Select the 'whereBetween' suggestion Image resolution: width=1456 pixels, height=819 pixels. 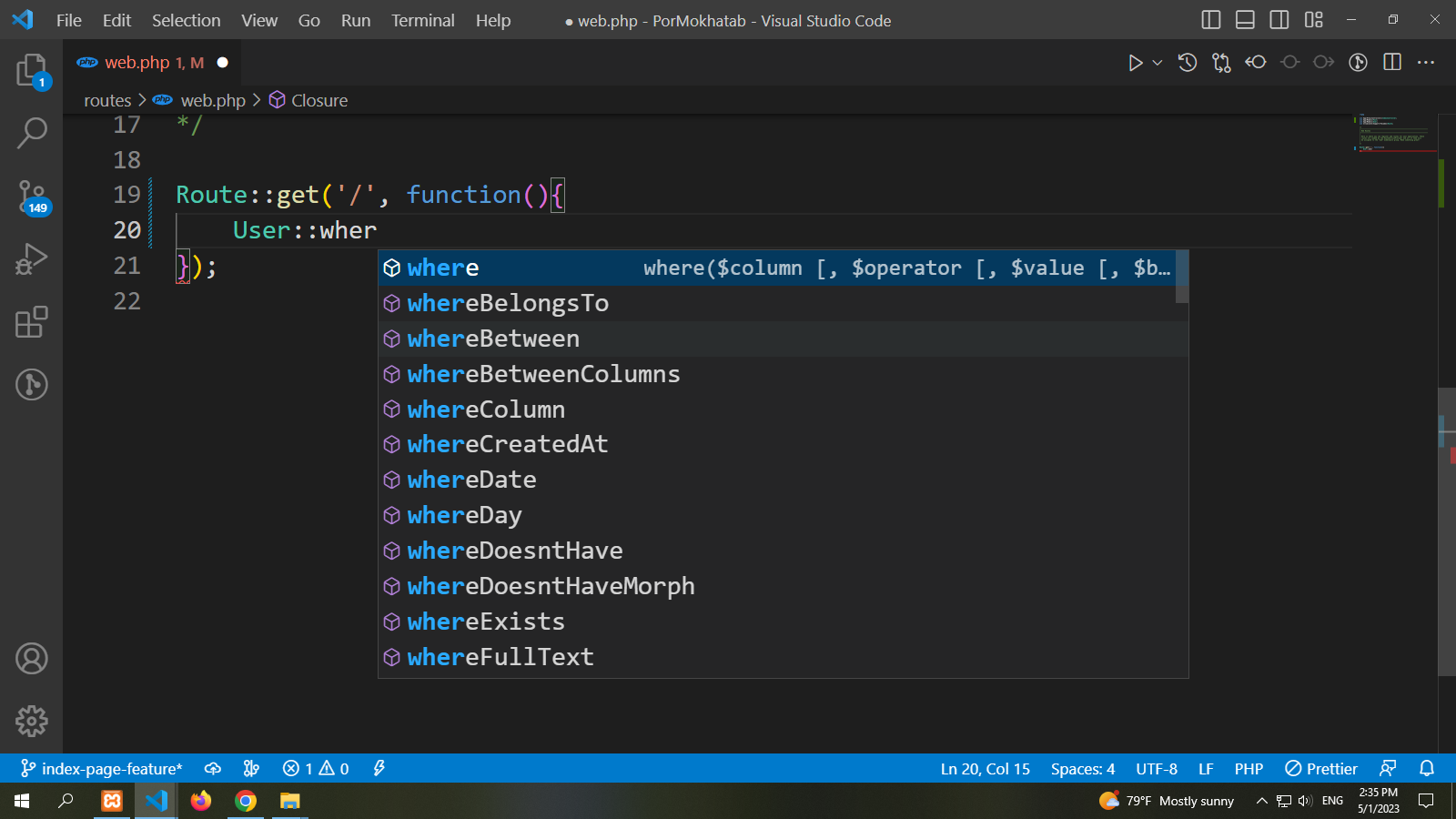pyautogui.click(x=777, y=339)
